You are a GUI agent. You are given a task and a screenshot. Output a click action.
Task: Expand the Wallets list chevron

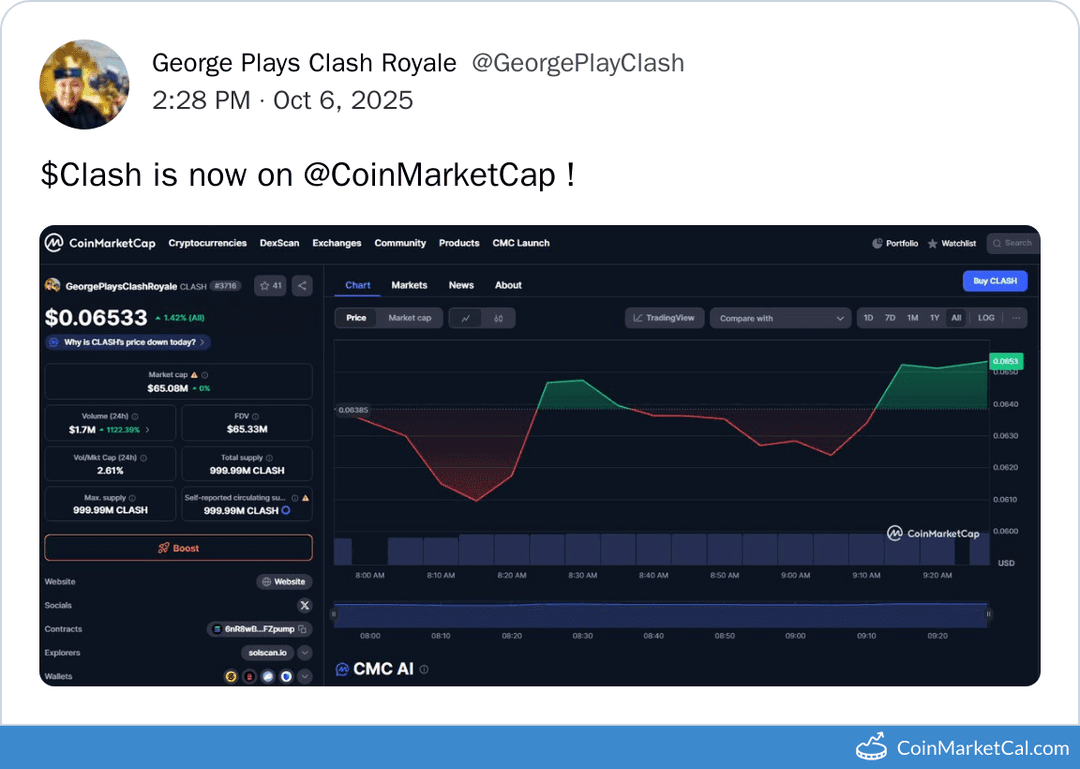305,676
